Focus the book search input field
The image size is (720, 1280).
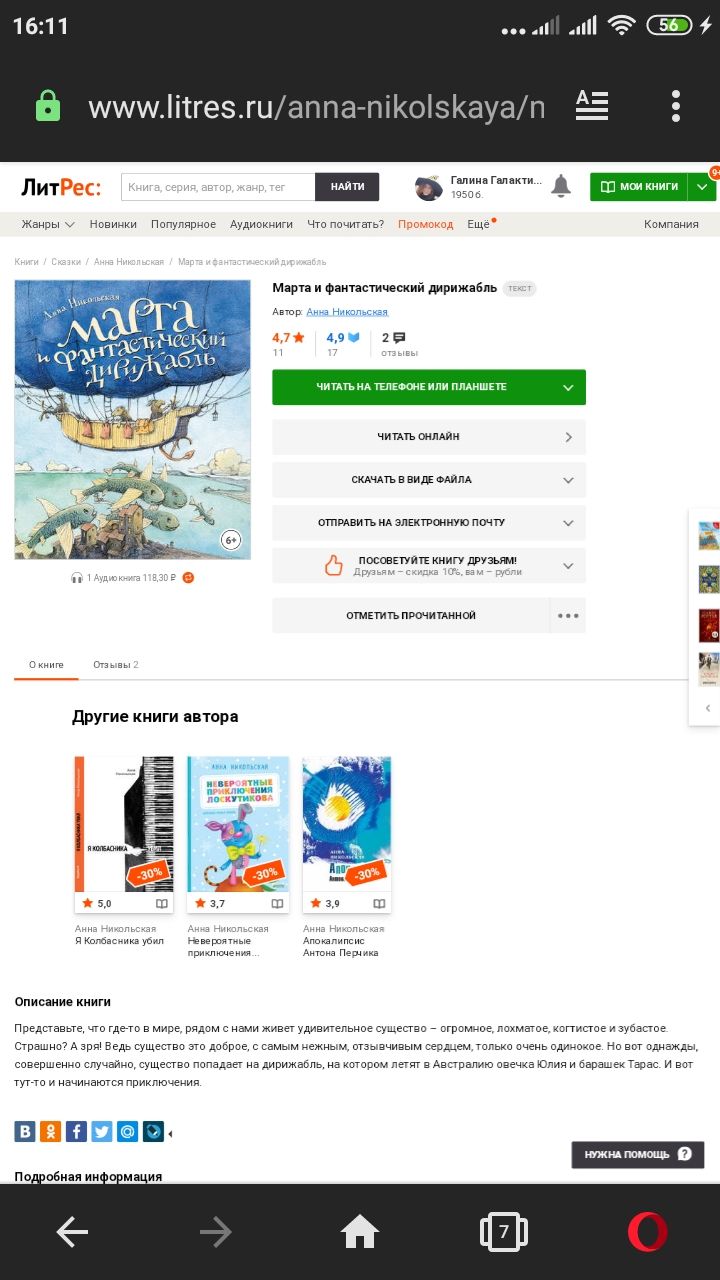pyautogui.click(x=218, y=187)
